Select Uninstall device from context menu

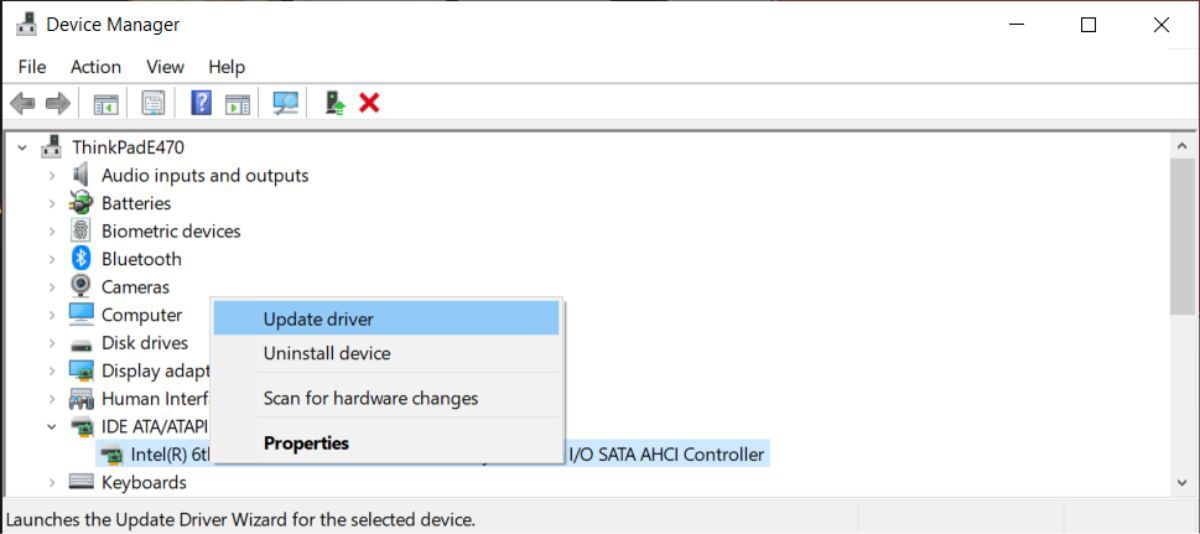[327, 353]
